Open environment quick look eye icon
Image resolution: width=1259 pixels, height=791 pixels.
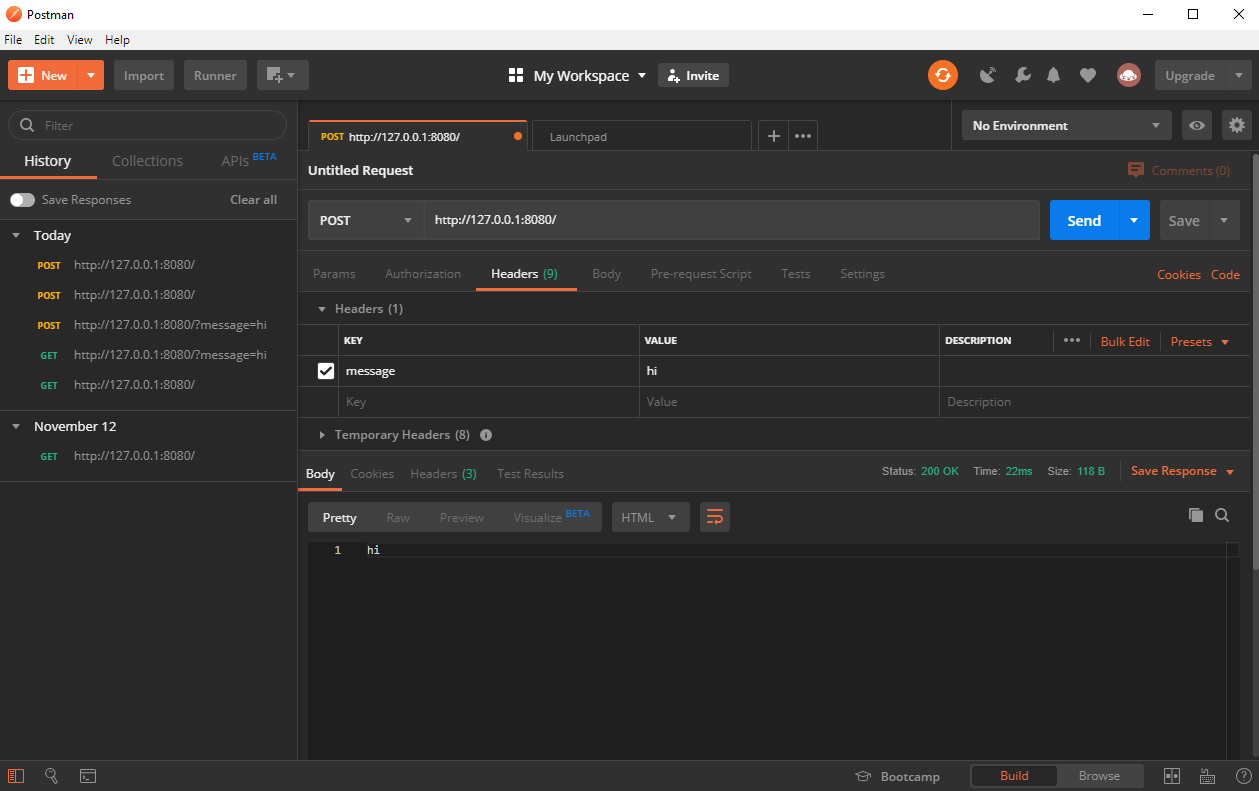(x=1197, y=126)
